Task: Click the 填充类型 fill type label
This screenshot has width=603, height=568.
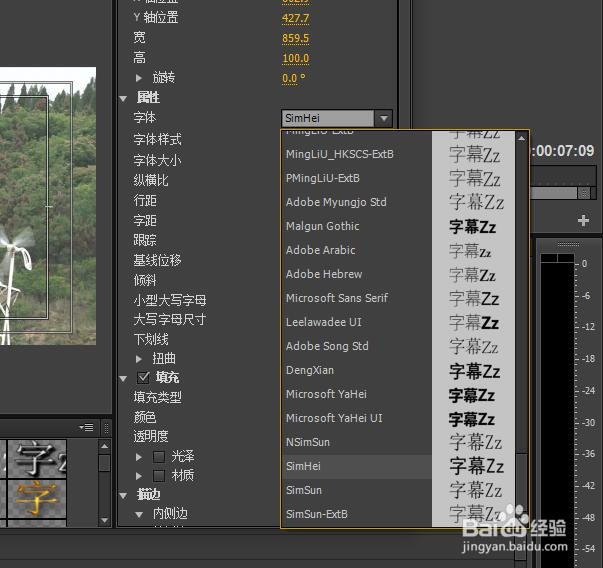Action: pos(157,397)
